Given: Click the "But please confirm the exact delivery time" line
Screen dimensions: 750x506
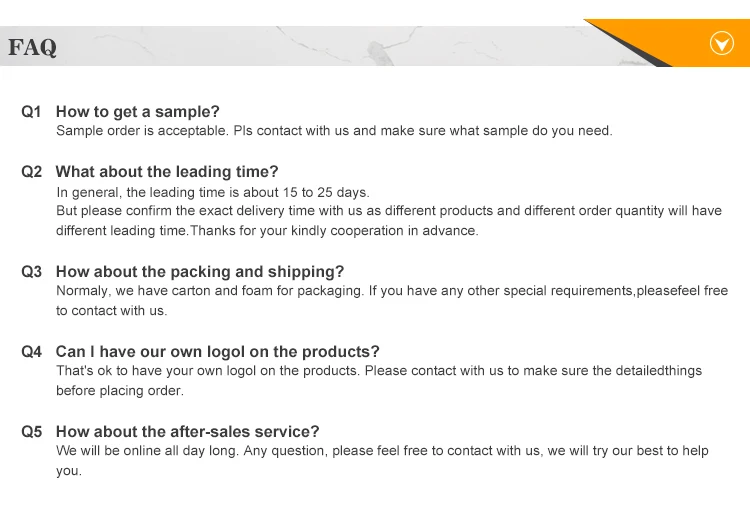Looking at the screenshot, I should point(388,211).
